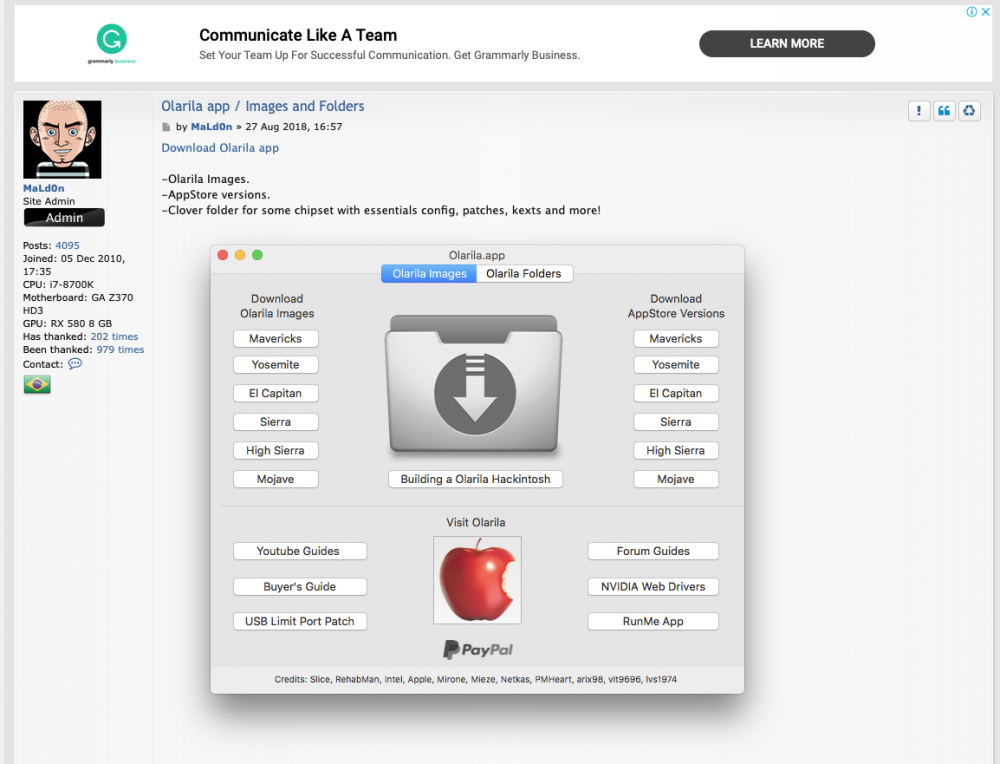Click the Olarila.app window title
1000x764 pixels.
coord(477,255)
